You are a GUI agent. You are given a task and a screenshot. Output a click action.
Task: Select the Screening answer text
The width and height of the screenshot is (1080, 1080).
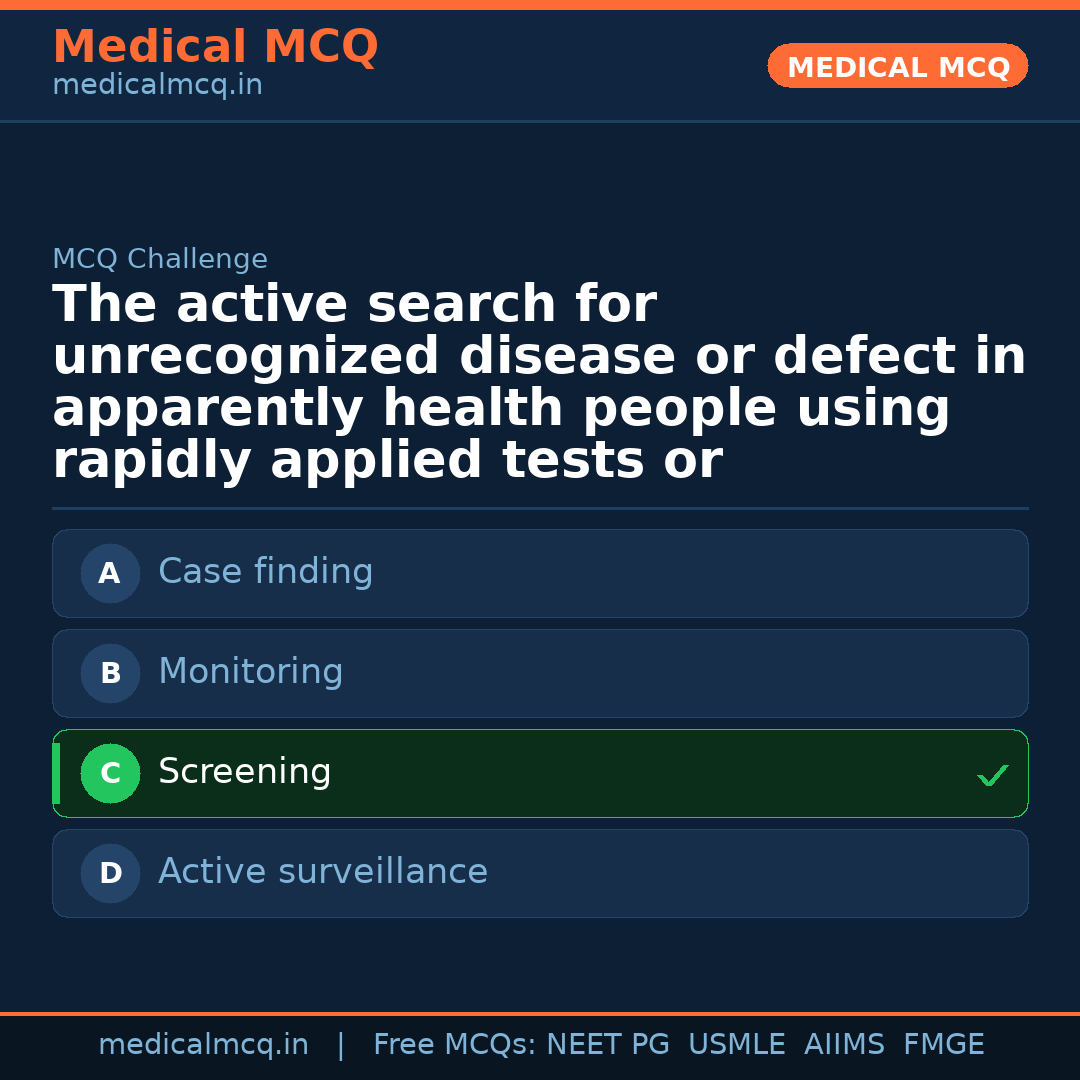coord(244,772)
